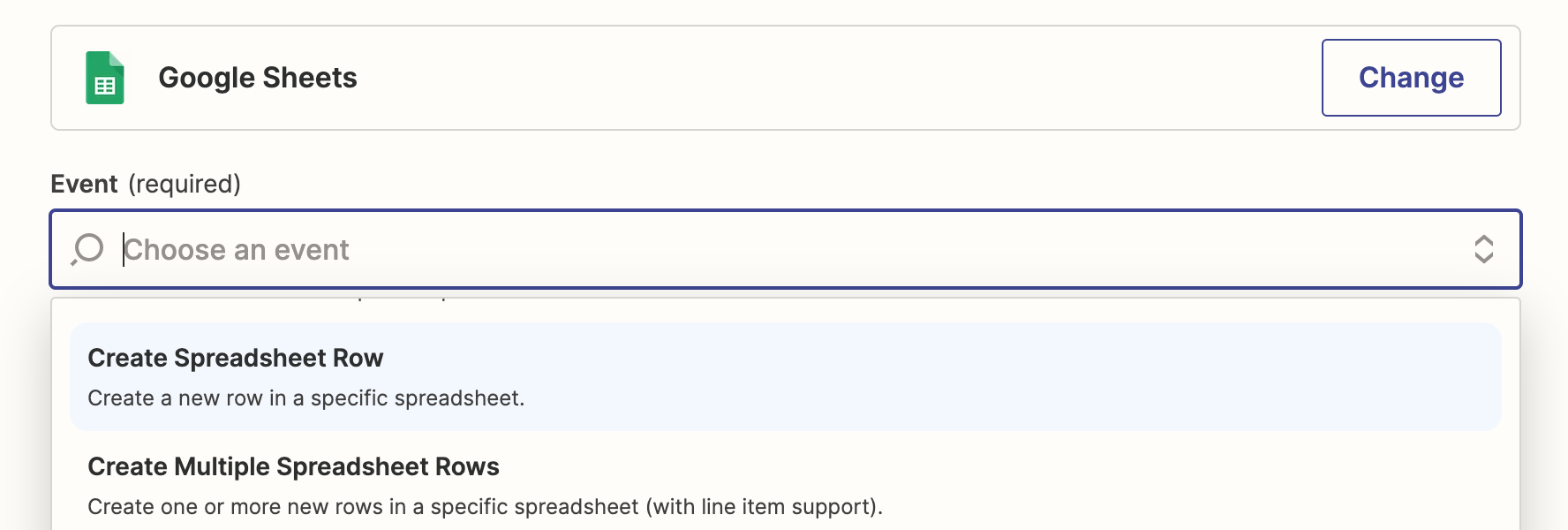Screen dimensions: 1568x530
Task: Click the Change button
Action: (1411, 78)
